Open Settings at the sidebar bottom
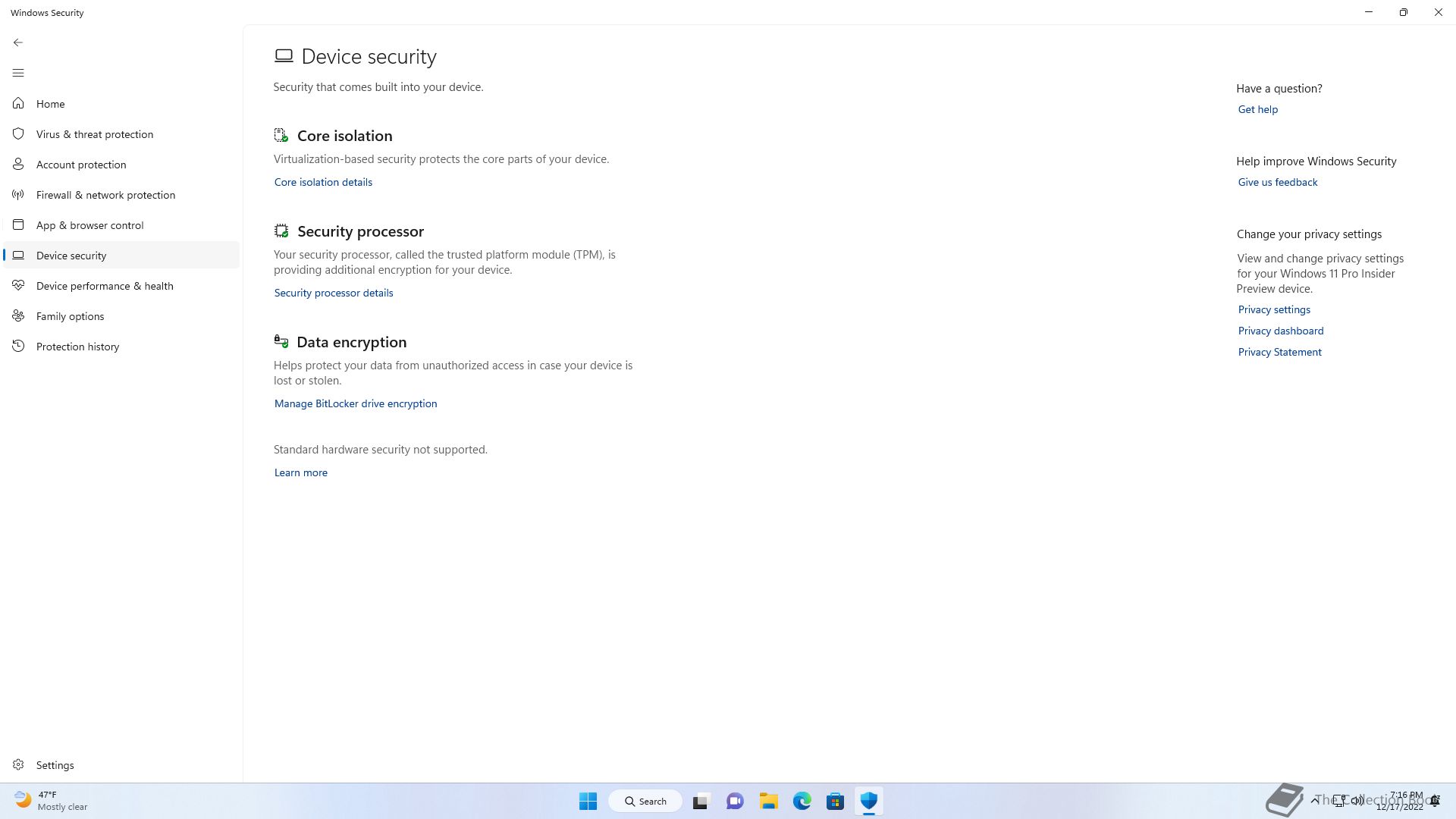 (121, 764)
